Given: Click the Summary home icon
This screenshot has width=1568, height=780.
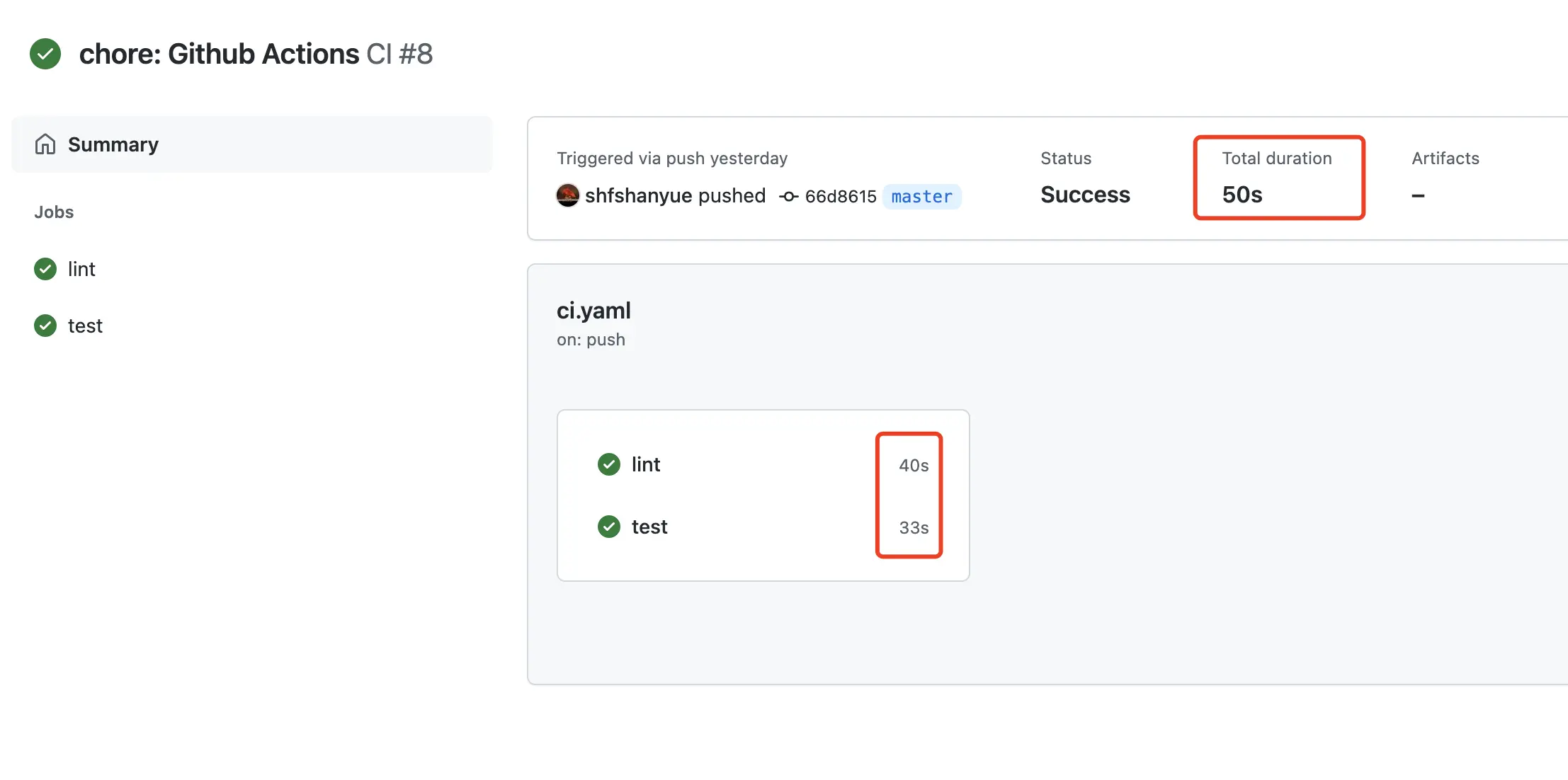Looking at the screenshot, I should (45, 144).
